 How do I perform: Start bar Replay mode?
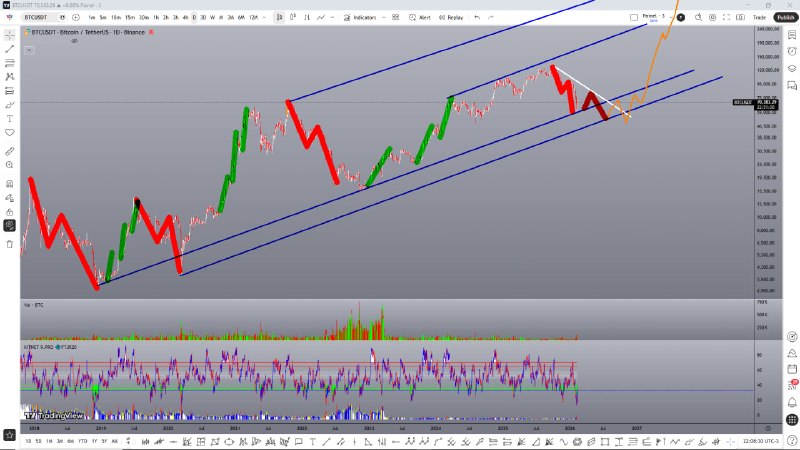452,17
